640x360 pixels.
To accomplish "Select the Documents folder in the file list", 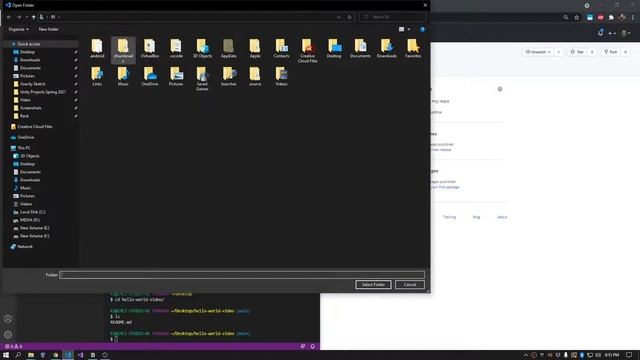I will click(360, 49).
